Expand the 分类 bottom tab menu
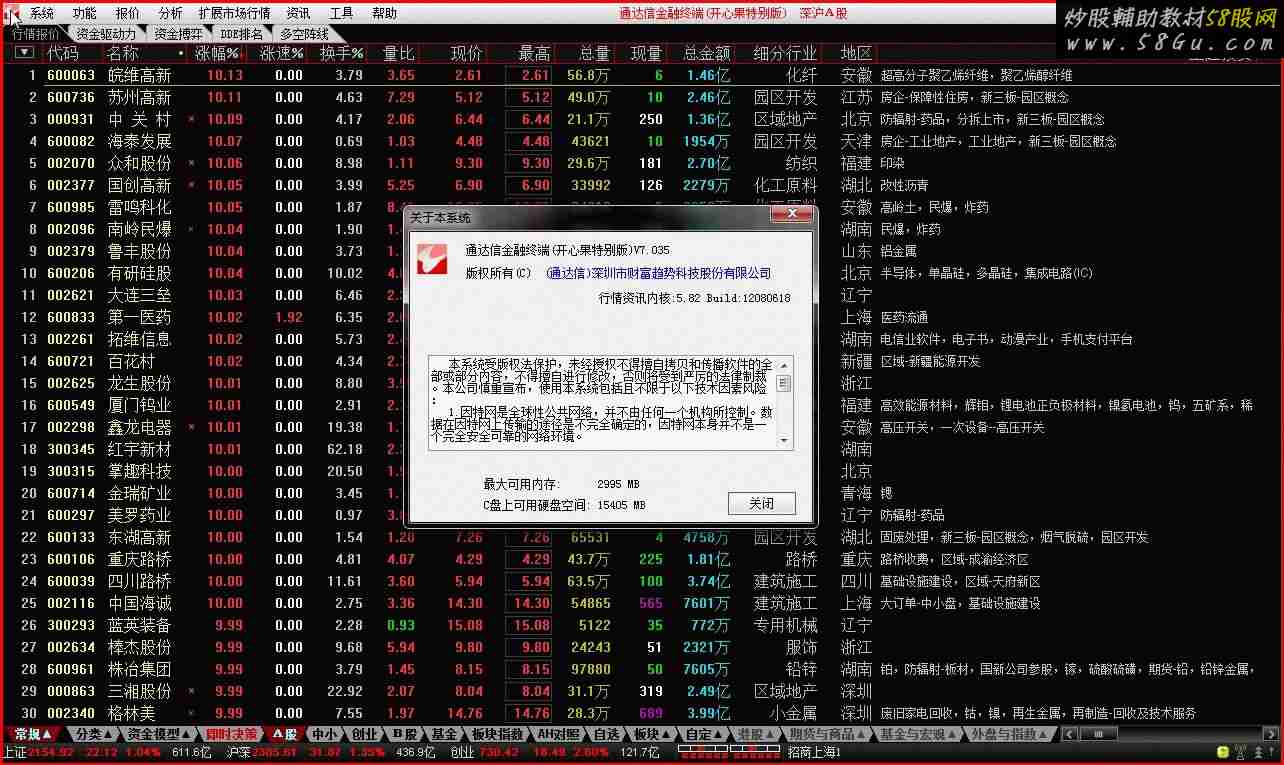The width and height of the screenshot is (1284, 765). (93, 734)
